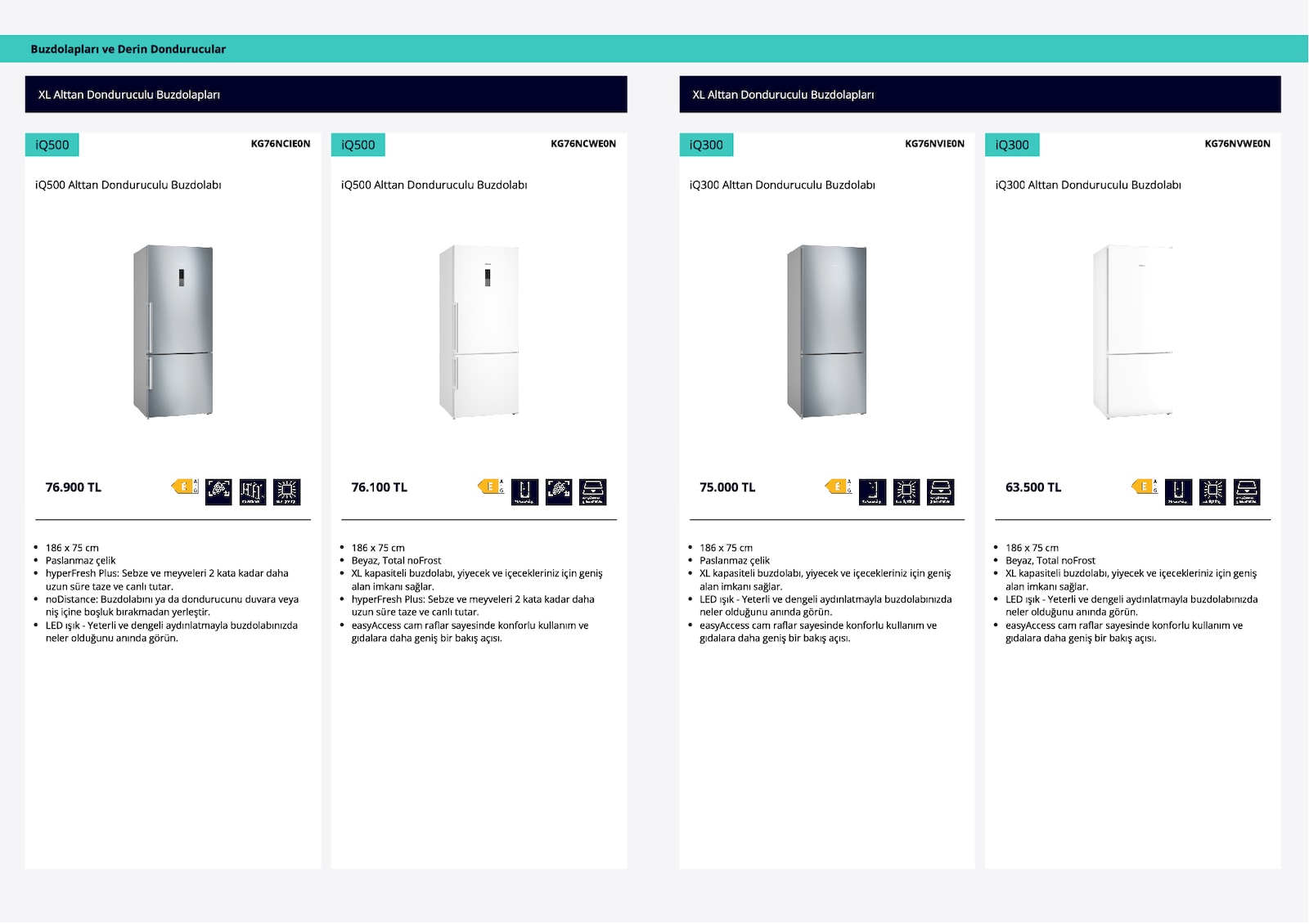Click the easyAccess shelf icon for KG76NVWE0N
1309x924 pixels.
pyautogui.click(x=1247, y=491)
